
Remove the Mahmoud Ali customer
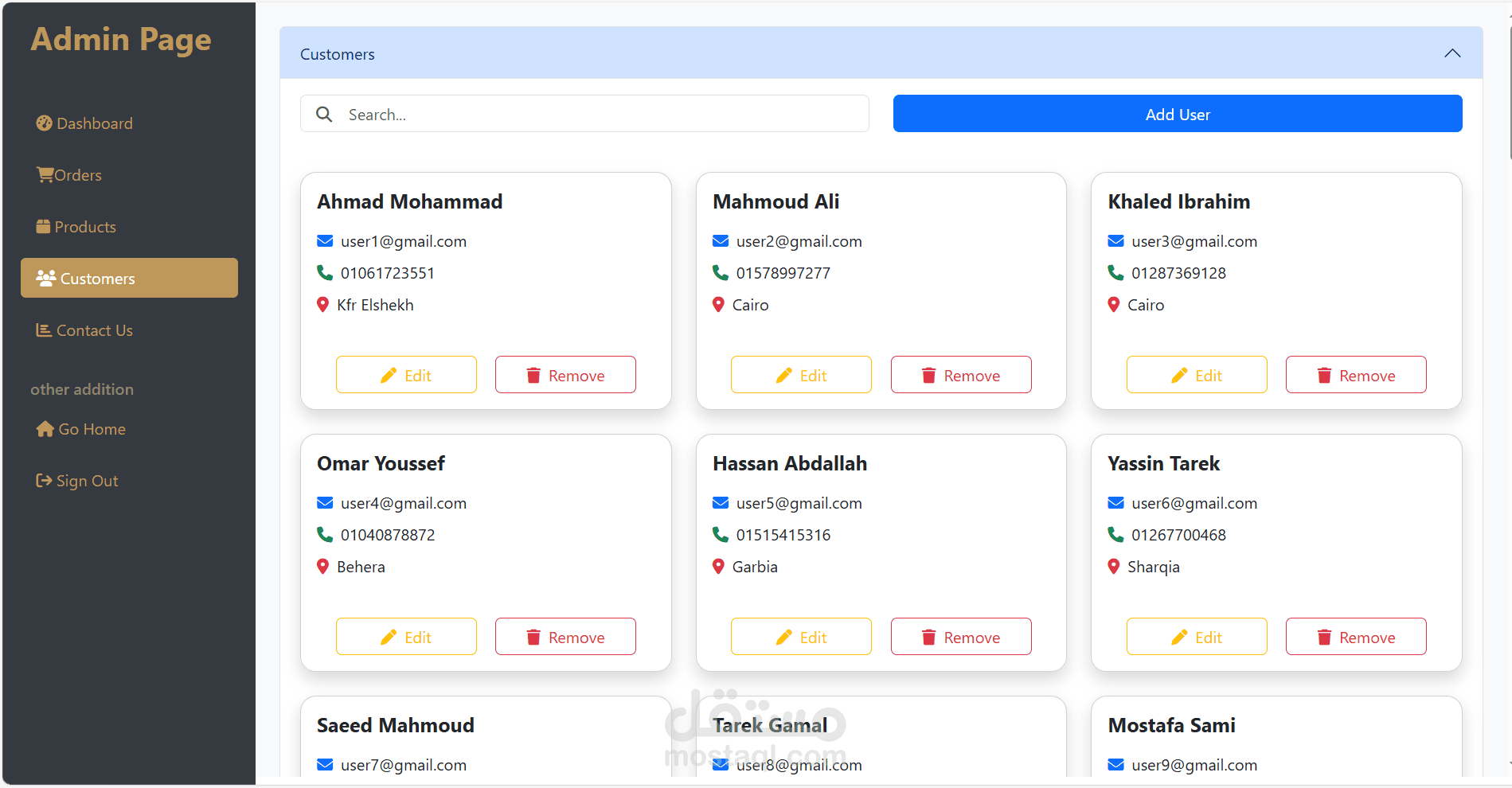pos(961,375)
